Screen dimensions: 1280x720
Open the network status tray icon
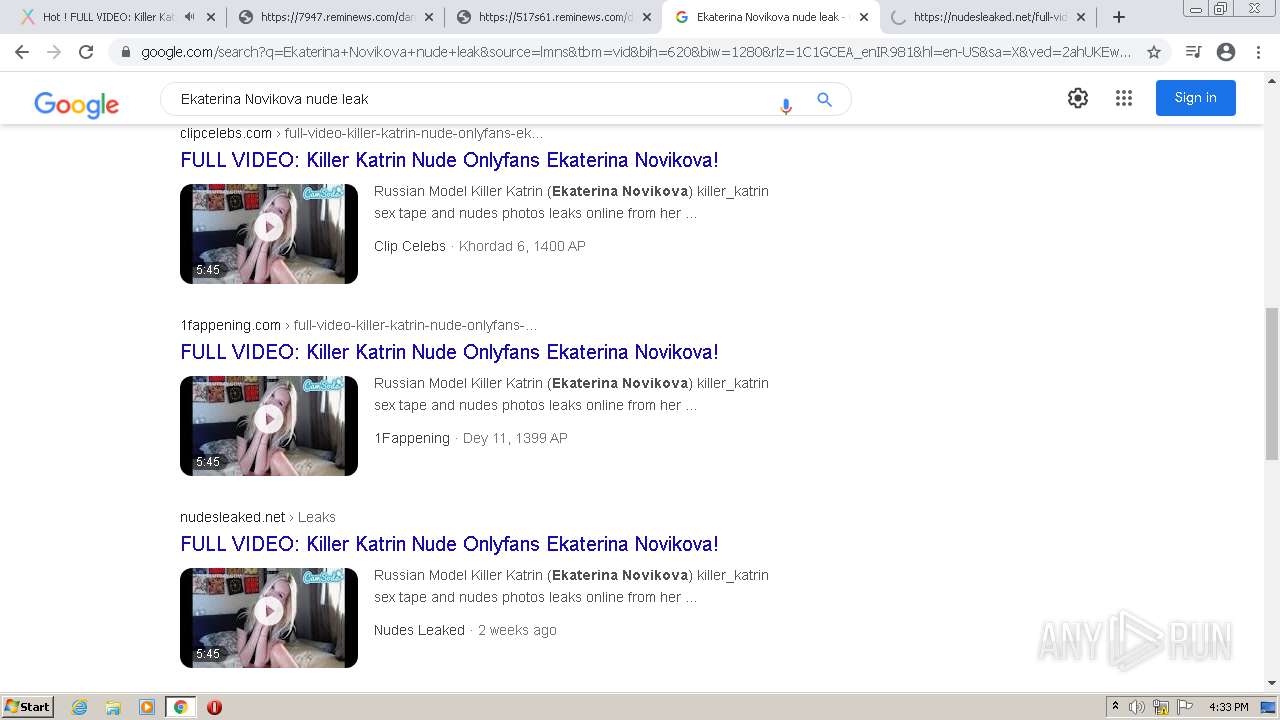point(1161,707)
